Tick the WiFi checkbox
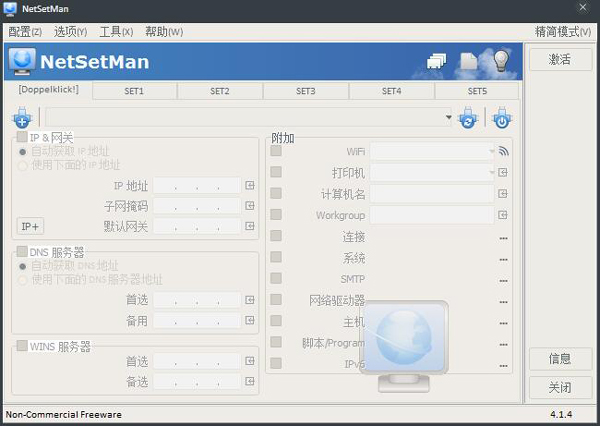Screen dimensions: 600x426 (x=276, y=151)
